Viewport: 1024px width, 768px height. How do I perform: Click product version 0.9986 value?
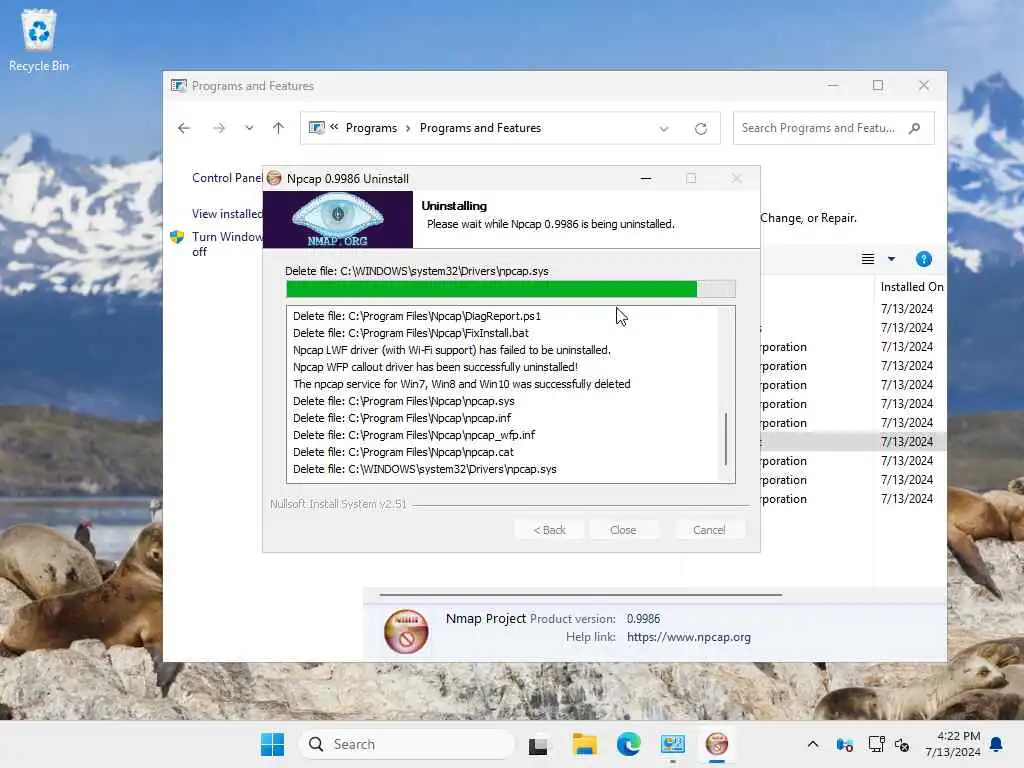coord(643,618)
